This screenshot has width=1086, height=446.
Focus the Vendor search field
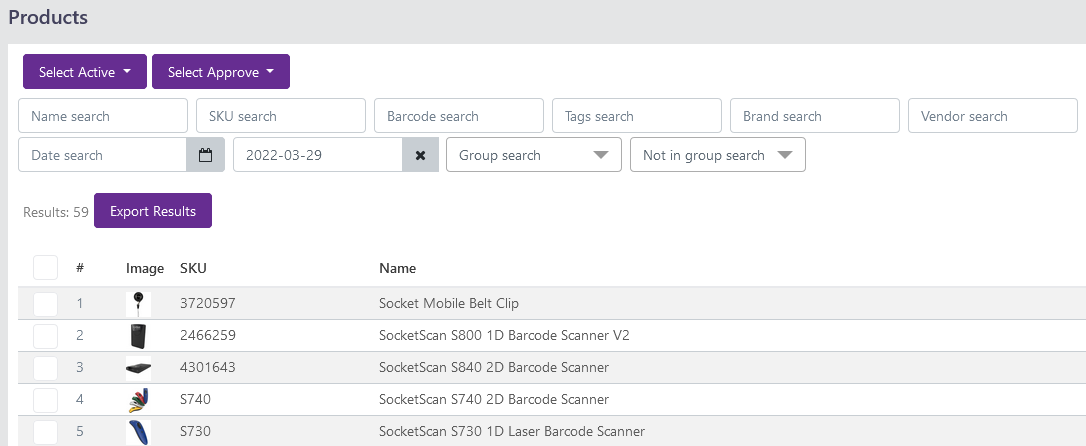pyautogui.click(x=992, y=116)
